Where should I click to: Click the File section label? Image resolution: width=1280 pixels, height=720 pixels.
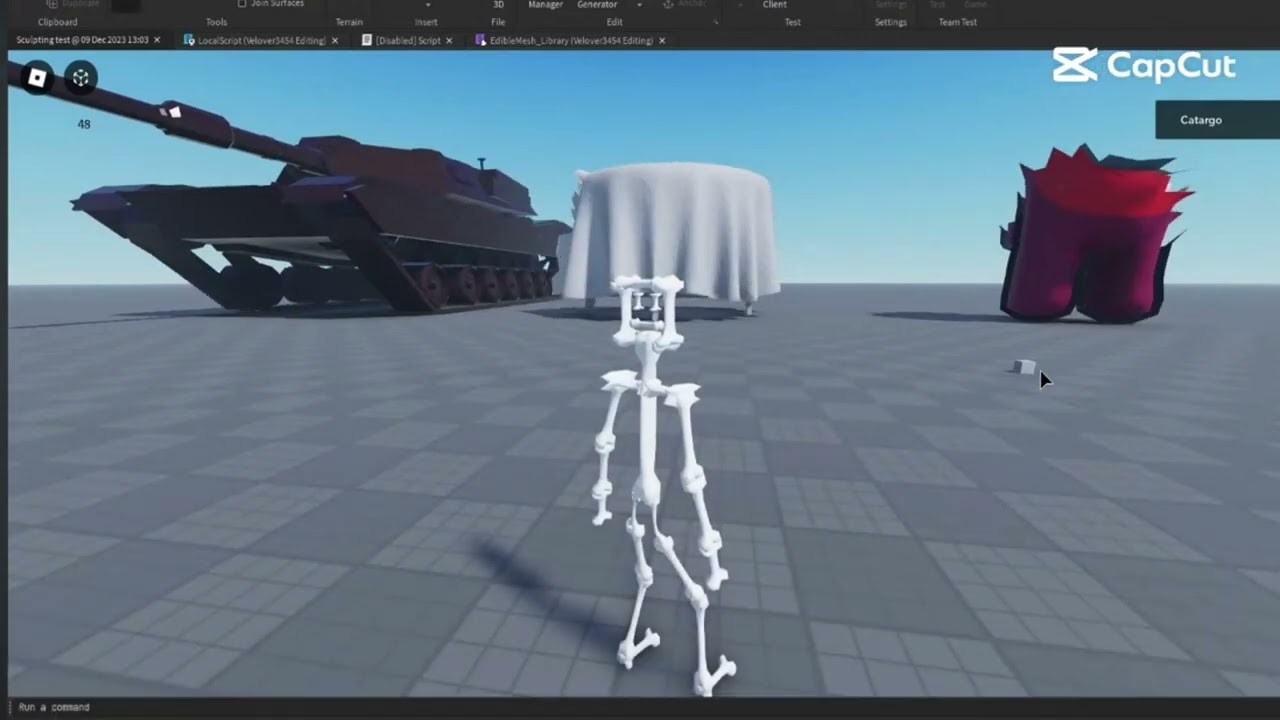498,22
